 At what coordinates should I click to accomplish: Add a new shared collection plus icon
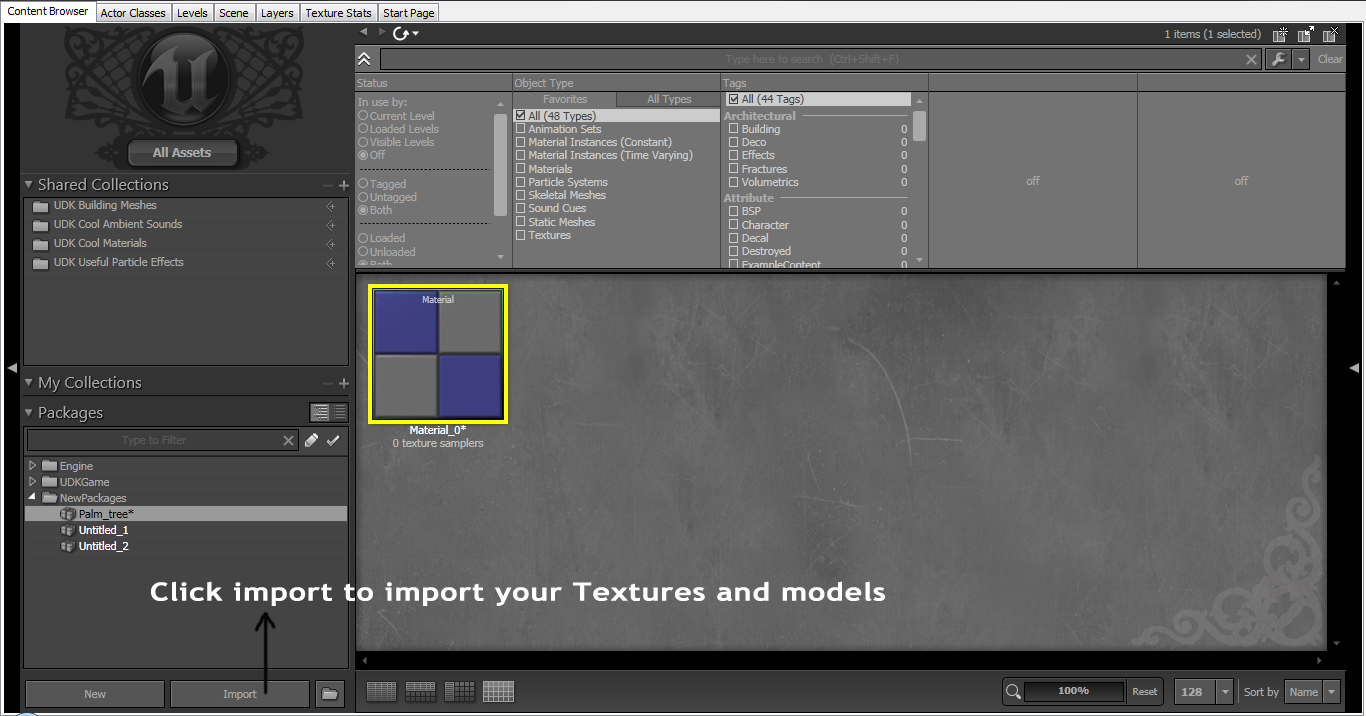point(344,185)
